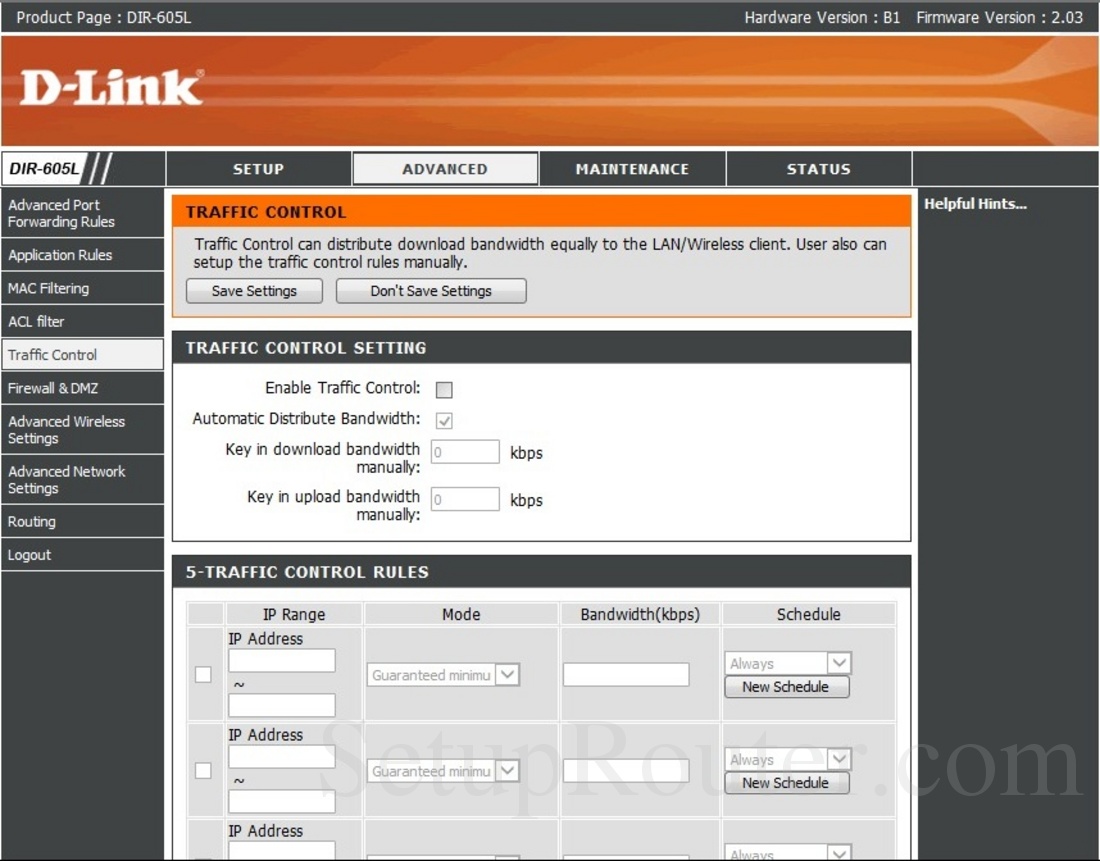
Task: Open MAC Filtering page
Action: tap(82, 288)
